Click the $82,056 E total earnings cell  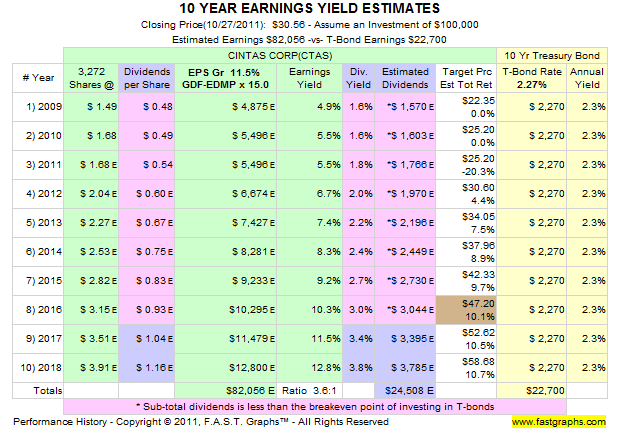[x=226, y=391]
